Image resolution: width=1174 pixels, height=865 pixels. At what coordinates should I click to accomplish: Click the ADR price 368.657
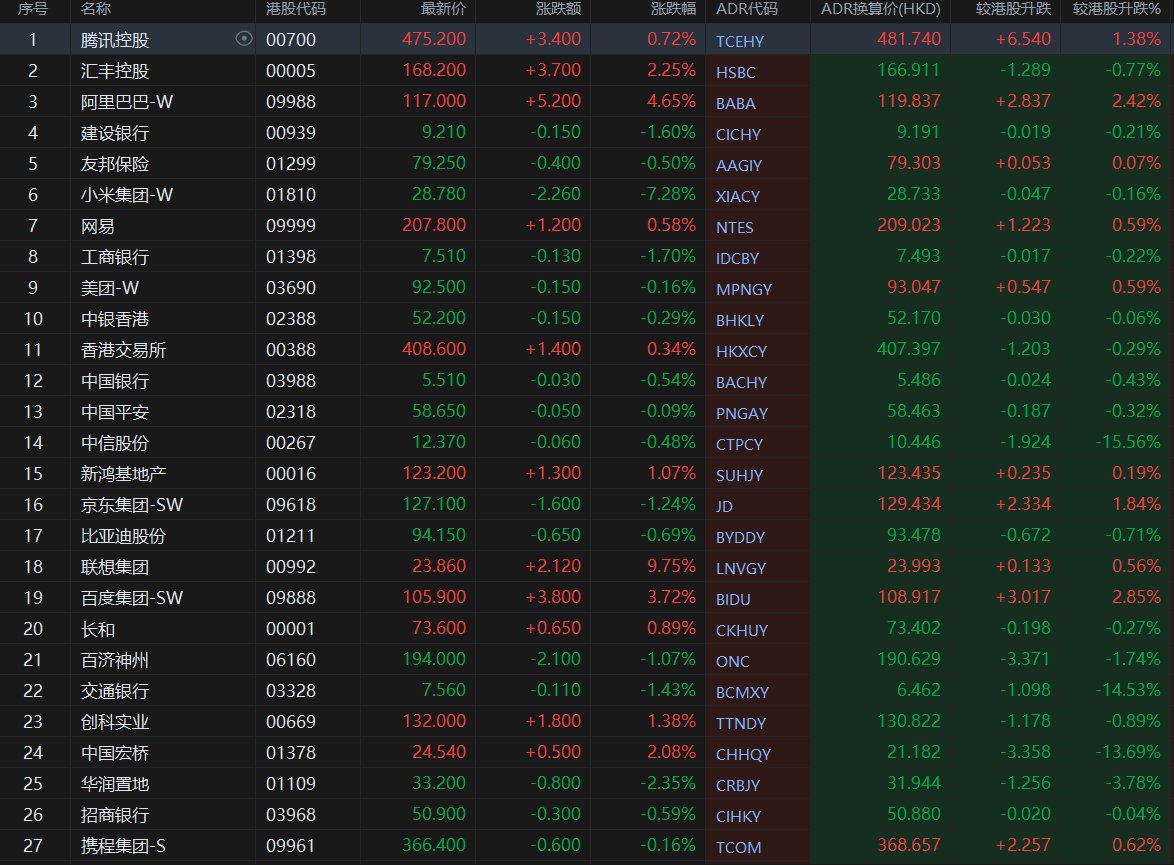tap(908, 845)
